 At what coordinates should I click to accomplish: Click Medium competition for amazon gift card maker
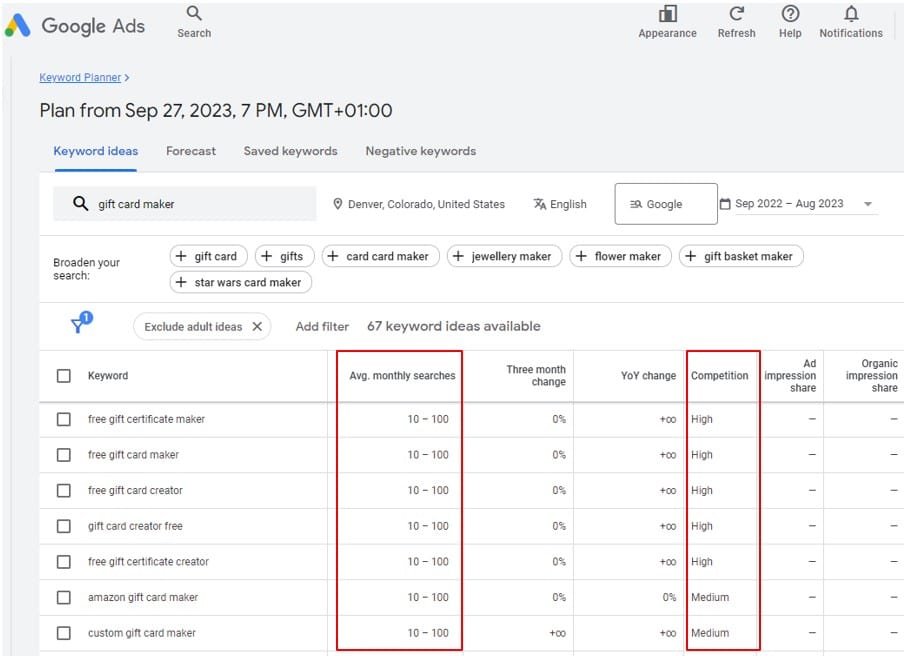coord(710,597)
